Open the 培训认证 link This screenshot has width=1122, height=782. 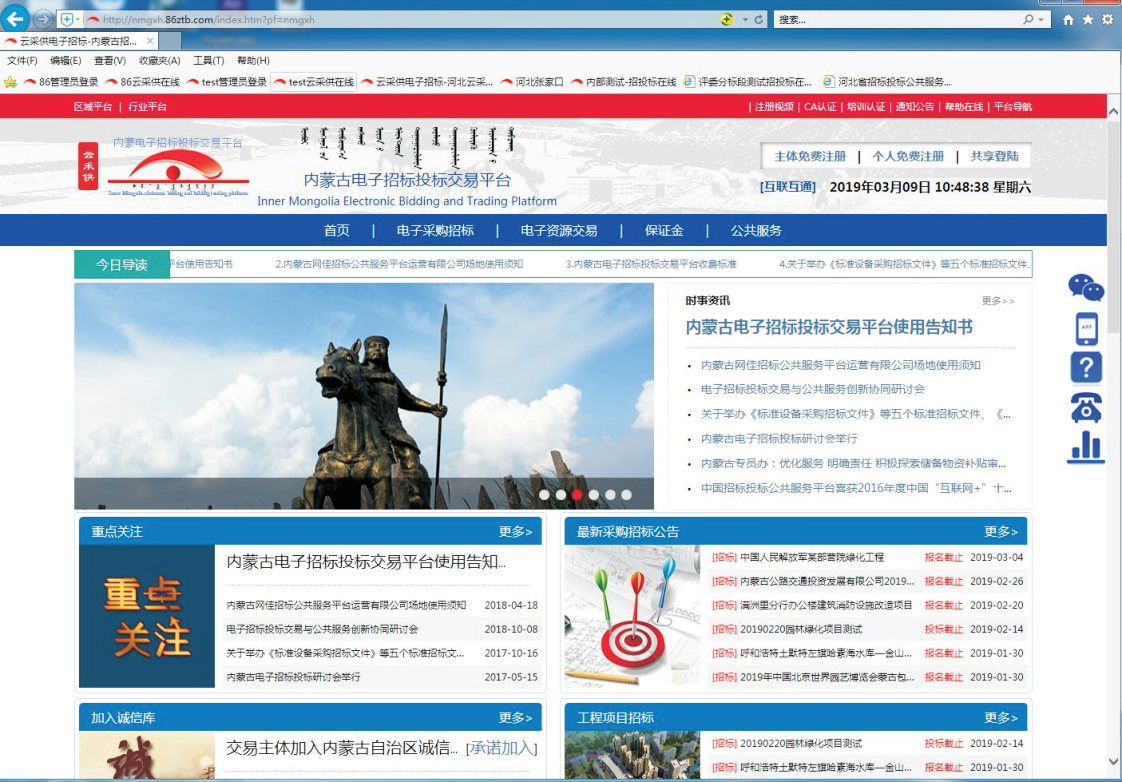point(866,107)
